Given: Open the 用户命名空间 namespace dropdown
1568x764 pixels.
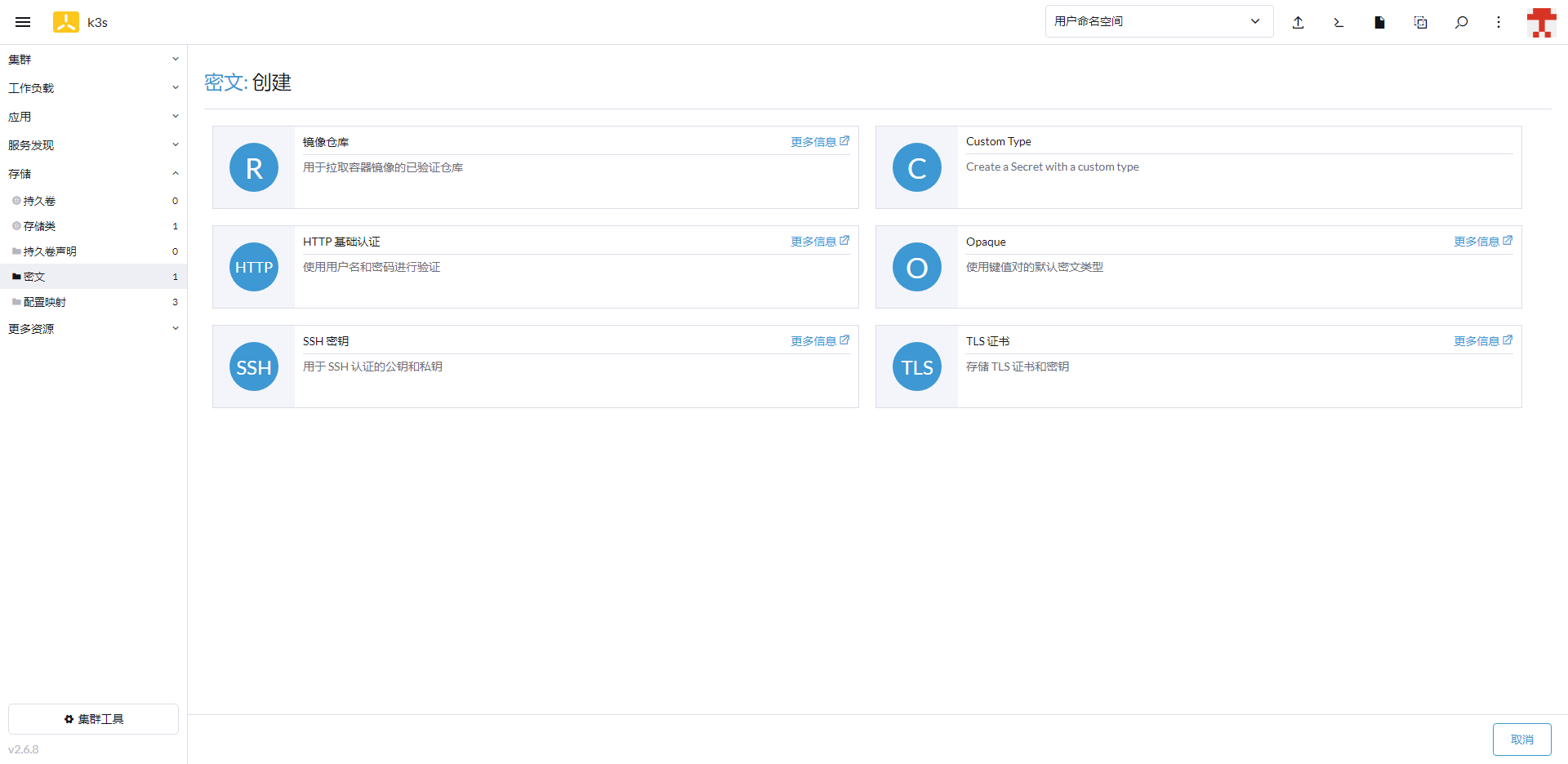Looking at the screenshot, I should click(1158, 21).
